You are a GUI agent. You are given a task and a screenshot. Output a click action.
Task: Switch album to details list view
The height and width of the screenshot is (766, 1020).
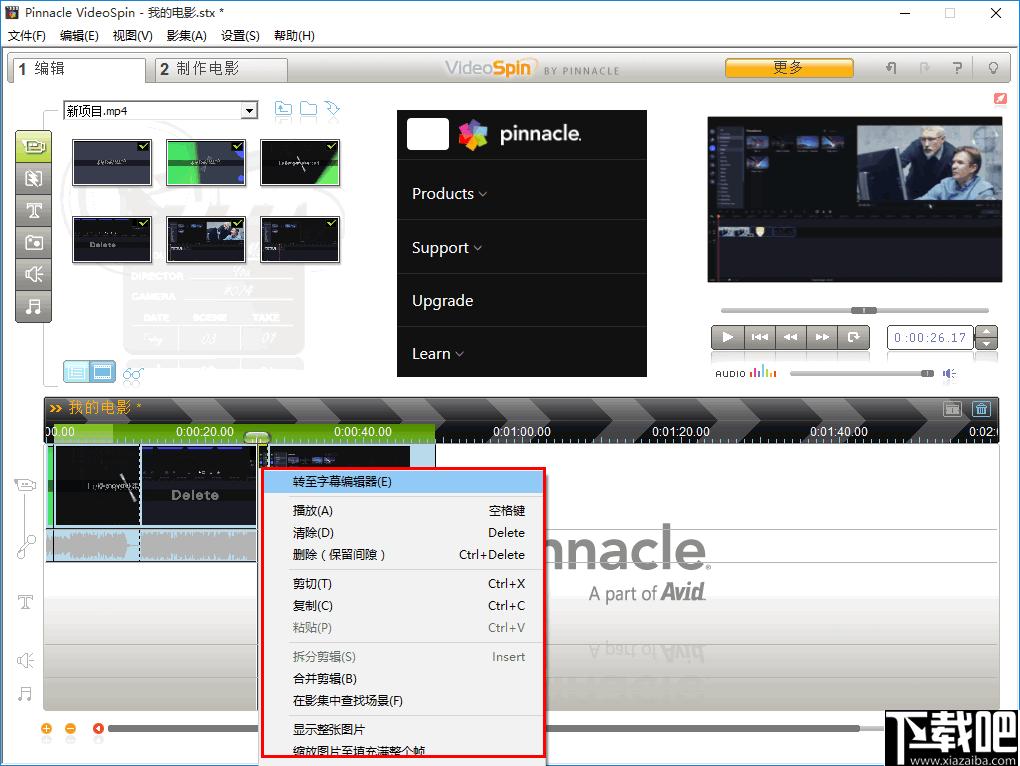(76, 372)
